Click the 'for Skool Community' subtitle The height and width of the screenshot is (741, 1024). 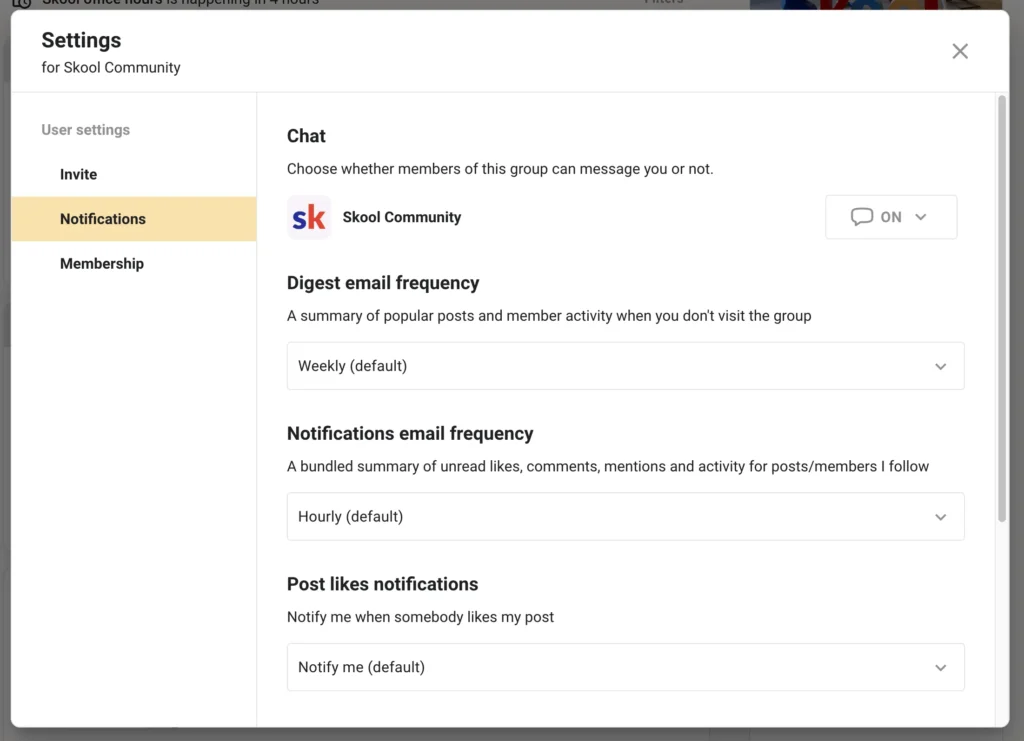coord(111,68)
